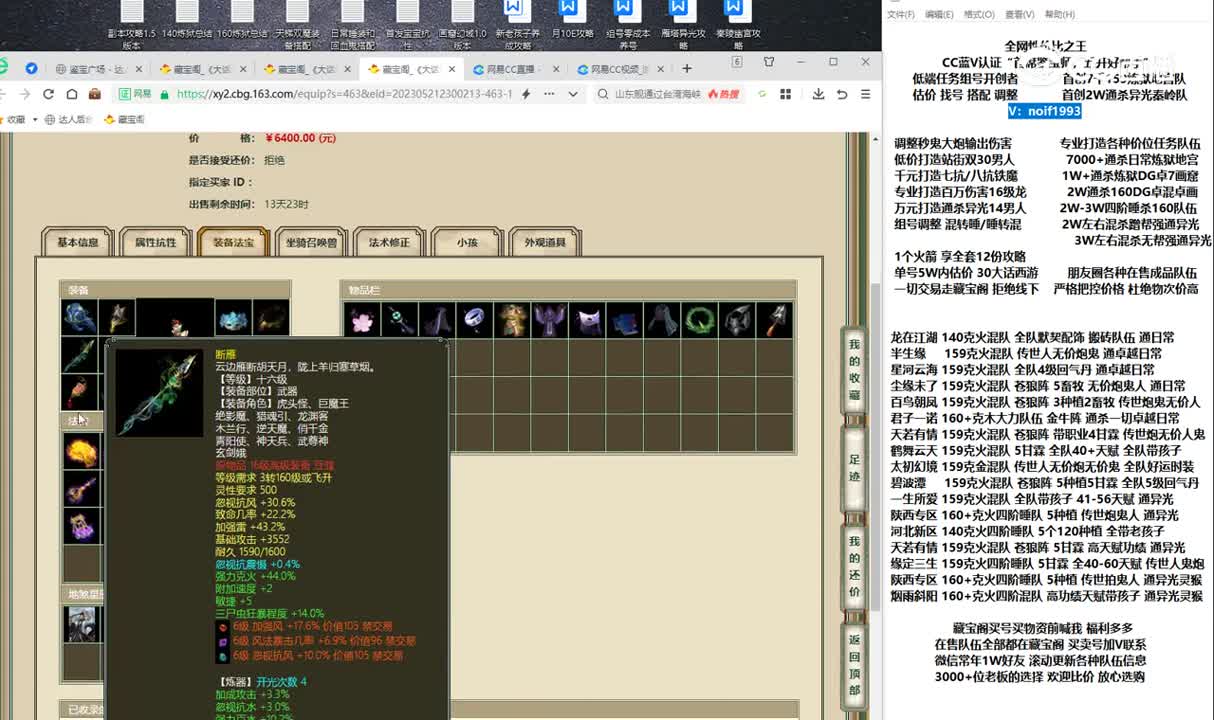Switch to the 法术修正 tab

pos(389,242)
